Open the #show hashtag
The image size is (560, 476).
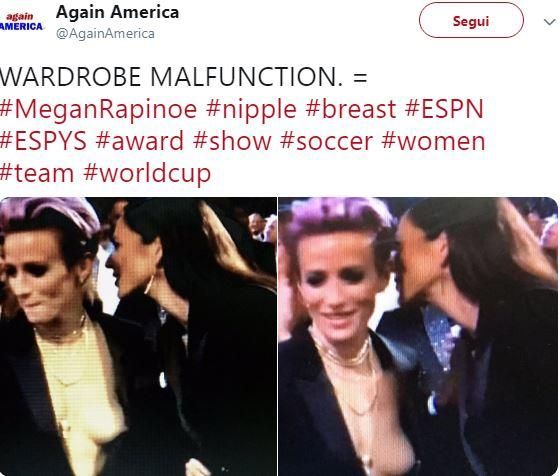[x=232, y=141]
